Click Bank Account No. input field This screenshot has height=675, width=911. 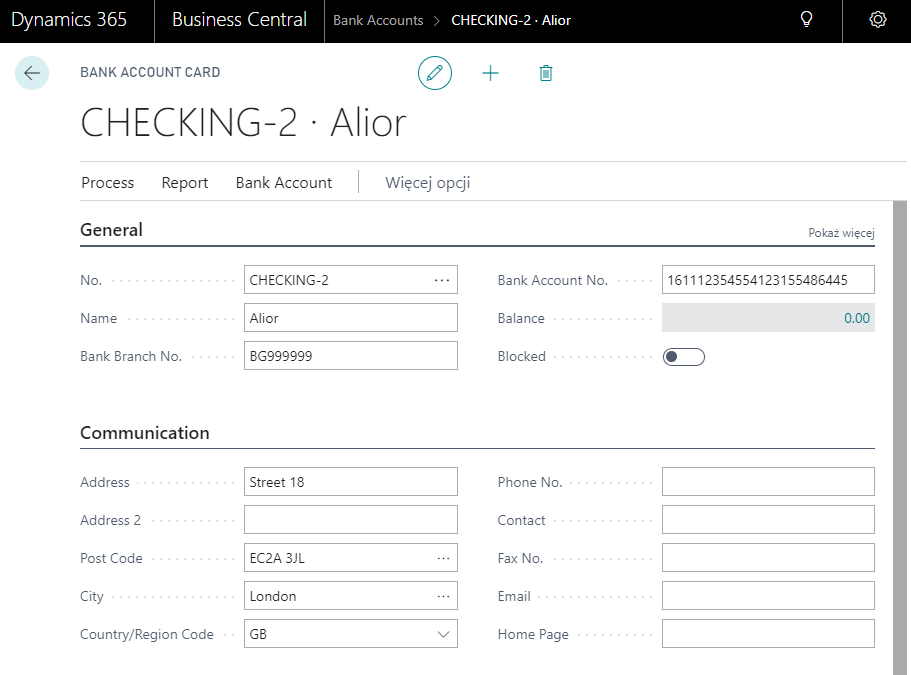pos(768,280)
